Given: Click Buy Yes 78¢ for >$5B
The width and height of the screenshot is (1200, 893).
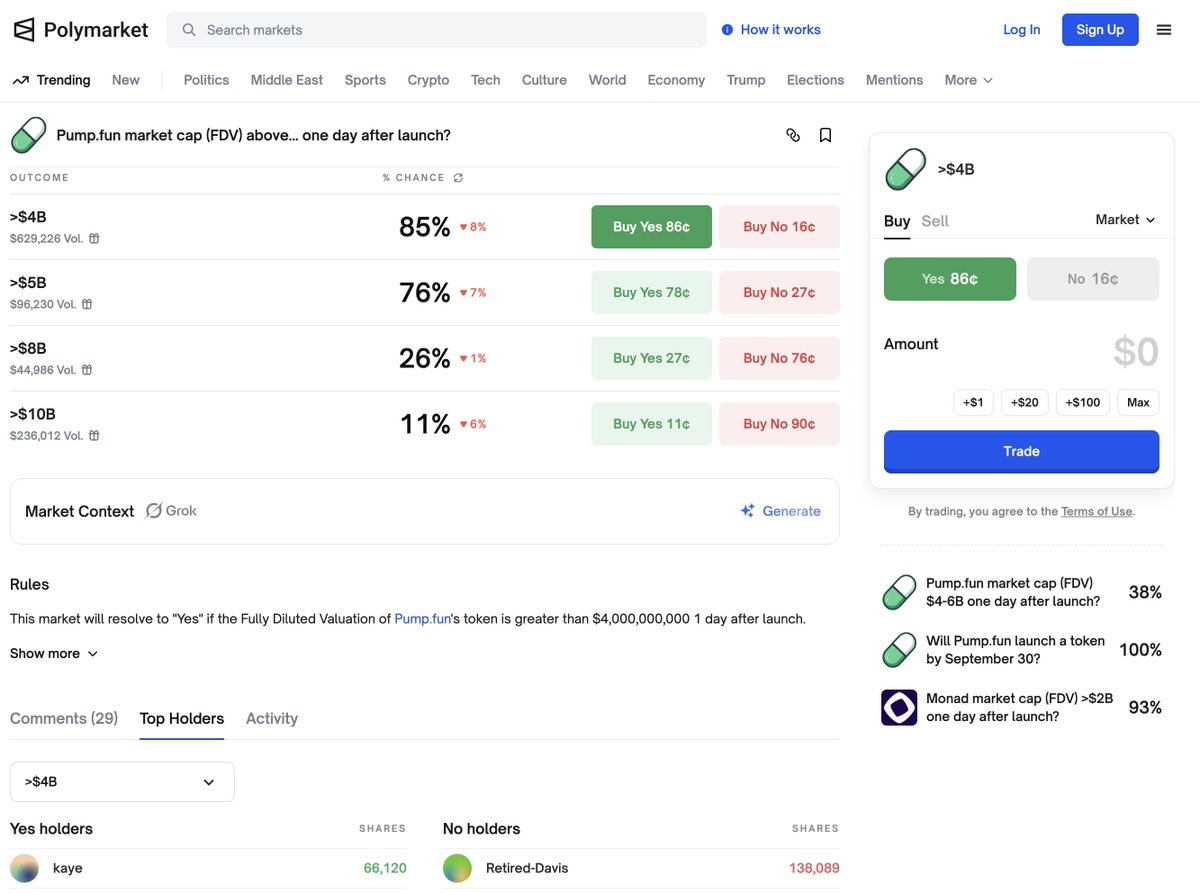Looking at the screenshot, I should (x=652, y=293).
